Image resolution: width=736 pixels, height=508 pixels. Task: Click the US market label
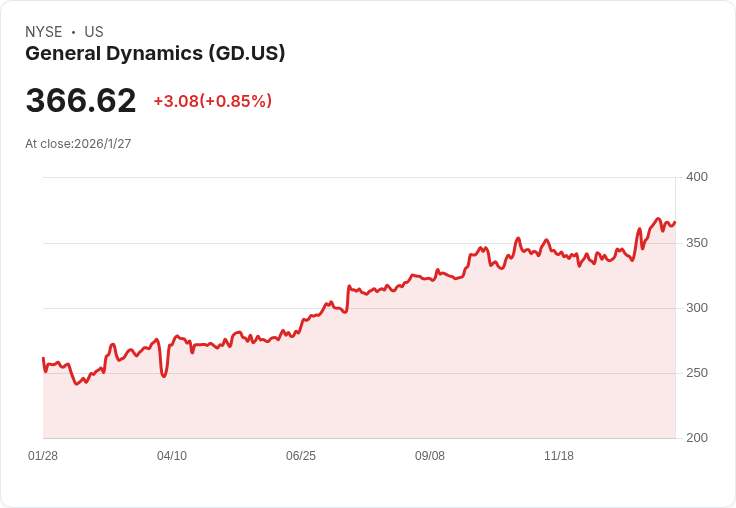(94, 32)
